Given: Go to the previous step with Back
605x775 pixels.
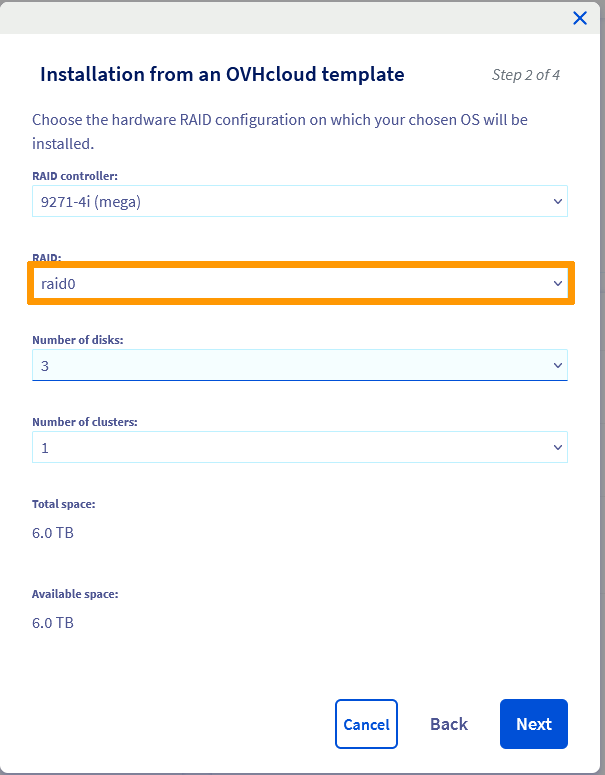Looking at the screenshot, I should [x=448, y=724].
